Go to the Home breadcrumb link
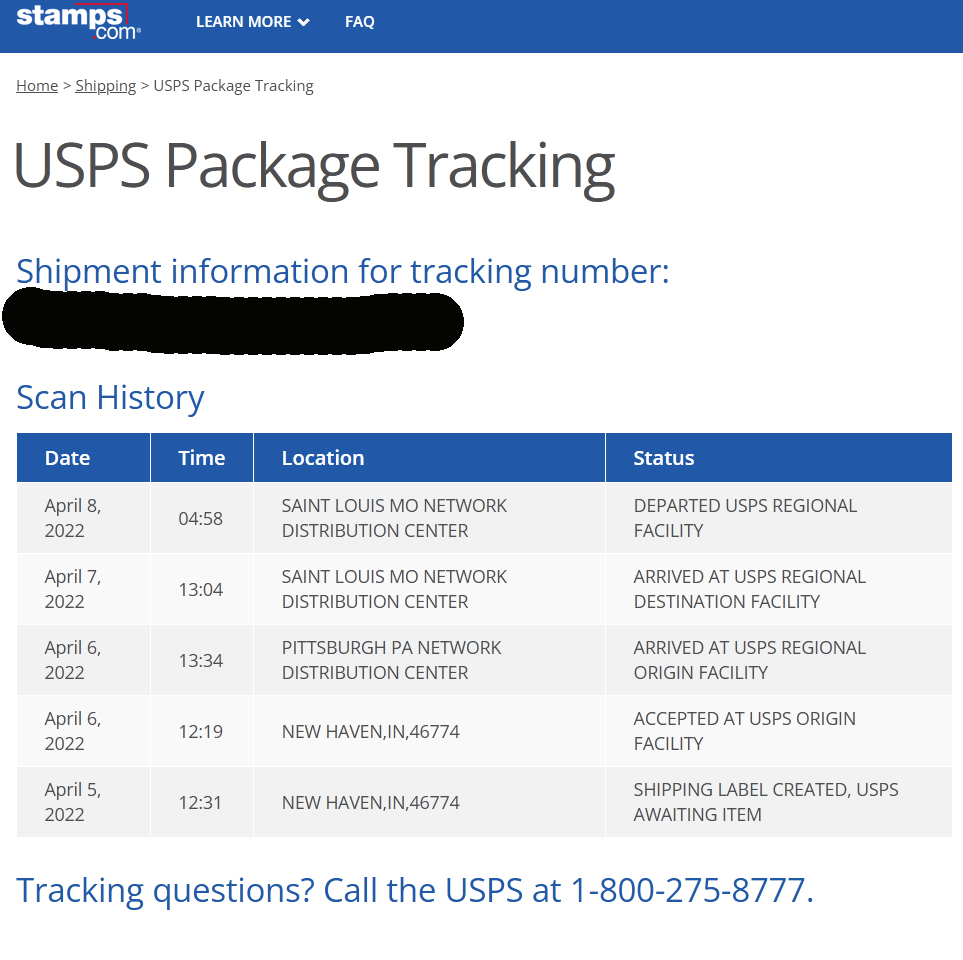 click(x=37, y=86)
